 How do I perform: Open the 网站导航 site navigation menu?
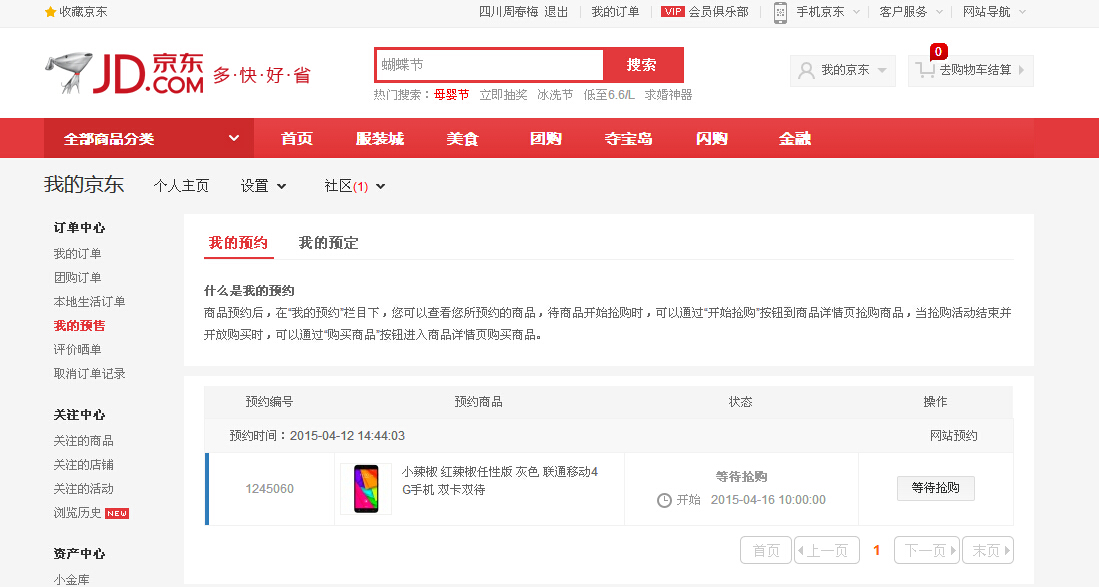993,12
